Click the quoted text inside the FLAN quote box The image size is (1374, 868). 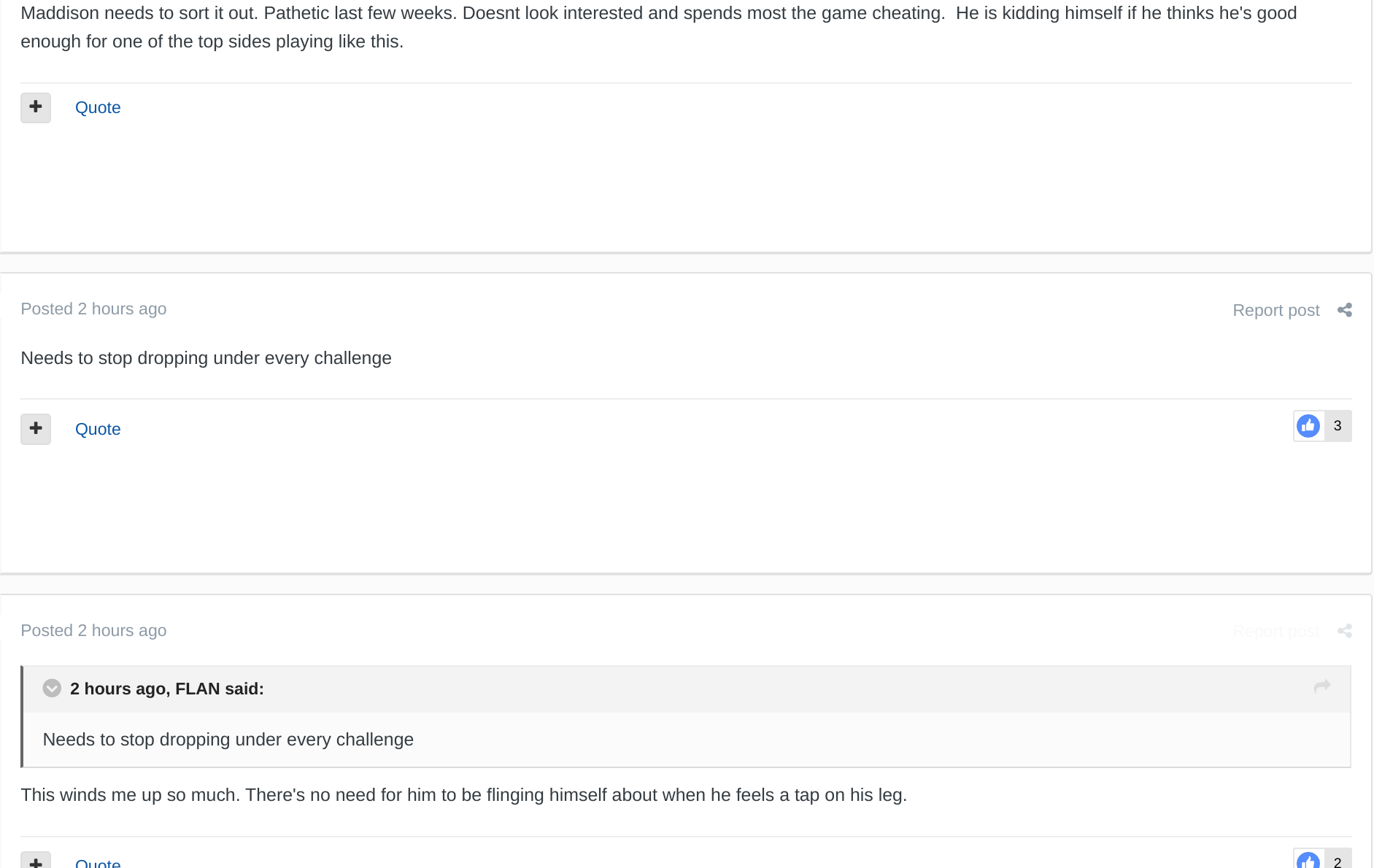point(228,740)
